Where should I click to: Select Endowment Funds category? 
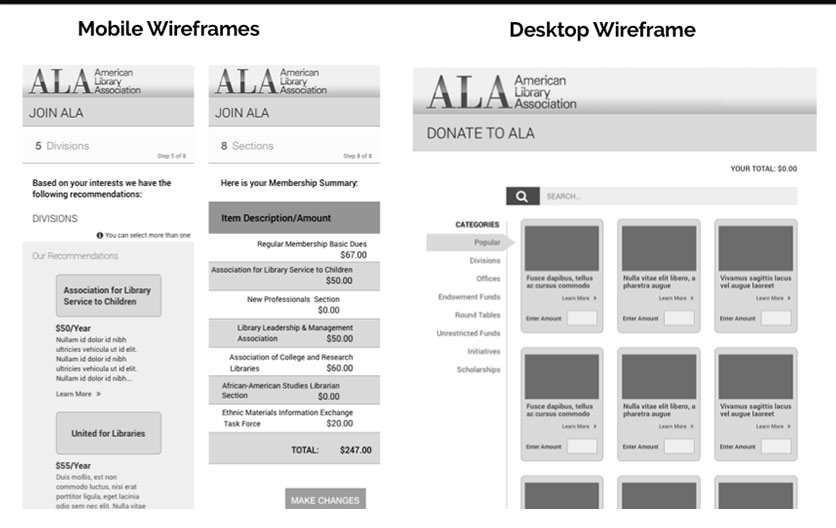tap(469, 297)
